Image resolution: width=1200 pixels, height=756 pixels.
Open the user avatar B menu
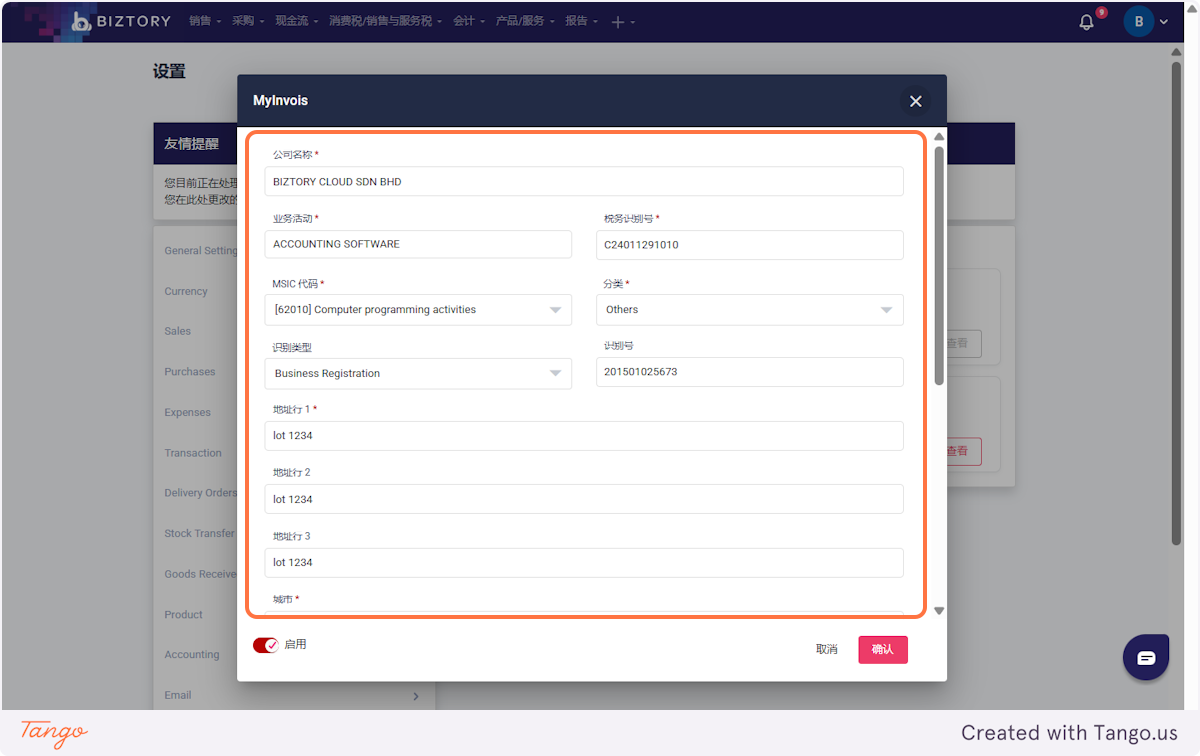click(1145, 21)
